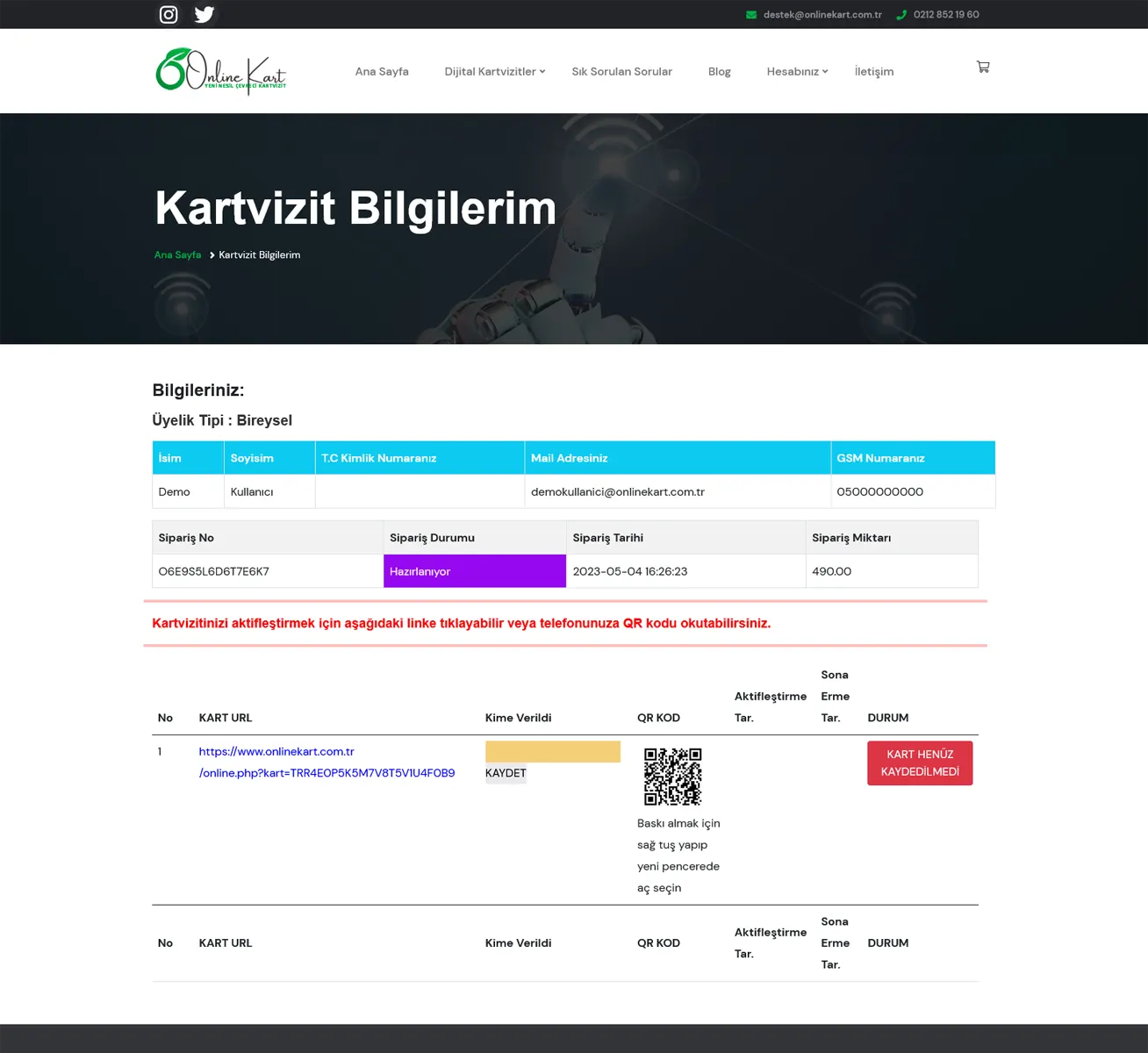Screen dimensions: 1148x1053
Task: Click destek@onlinekart.com.tr email address
Action: 822,15
